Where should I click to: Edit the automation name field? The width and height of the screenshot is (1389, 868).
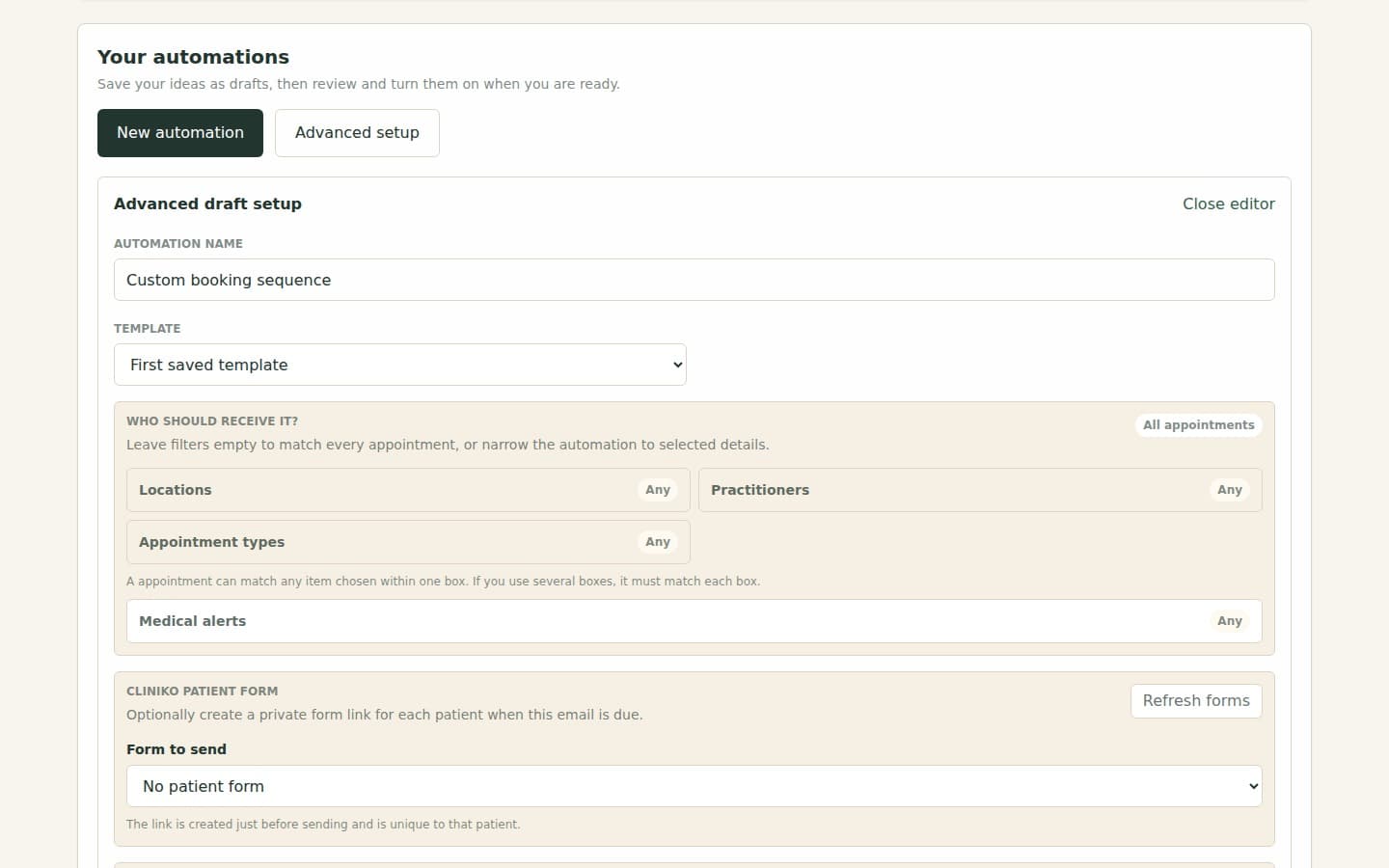tap(694, 280)
